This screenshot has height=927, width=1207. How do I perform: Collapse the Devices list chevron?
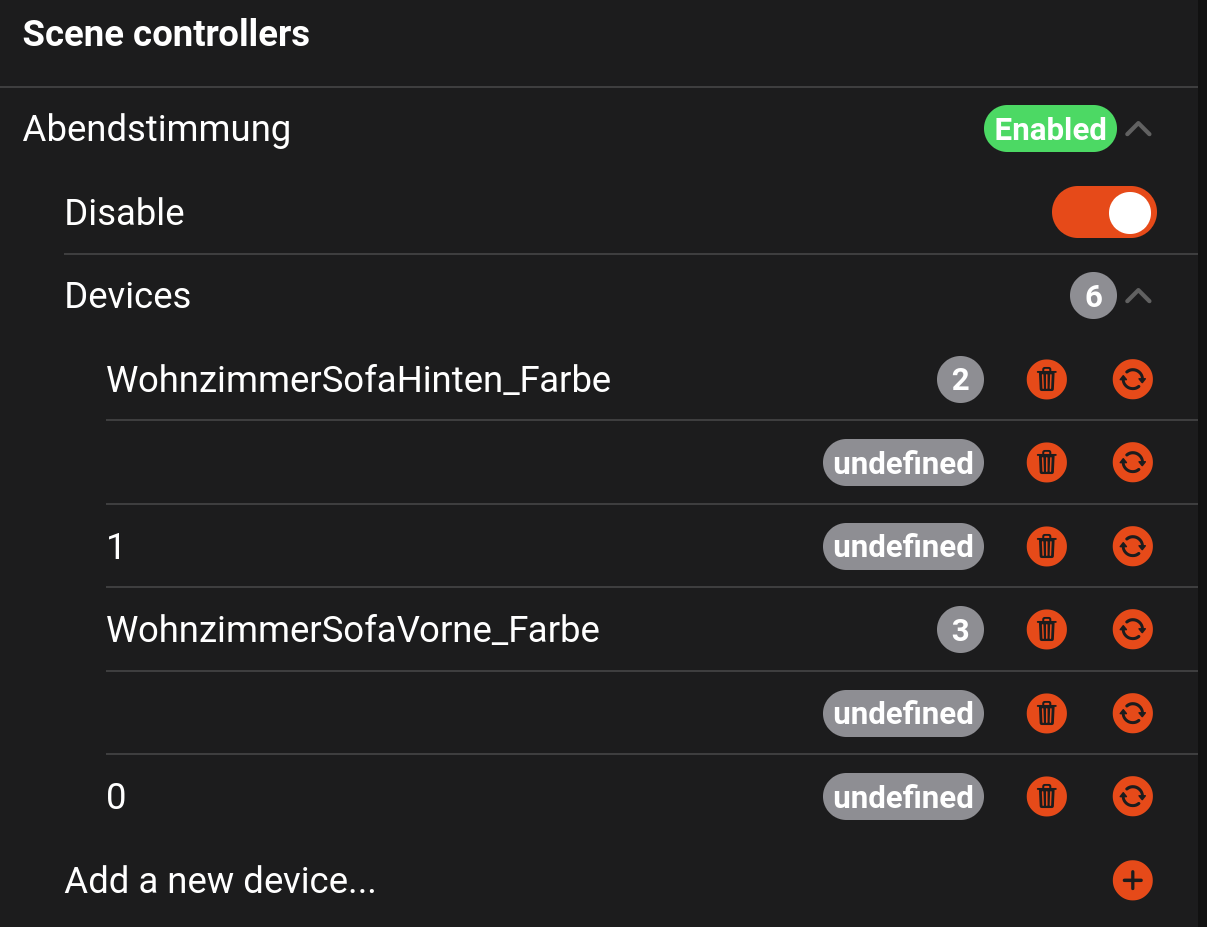(1139, 296)
